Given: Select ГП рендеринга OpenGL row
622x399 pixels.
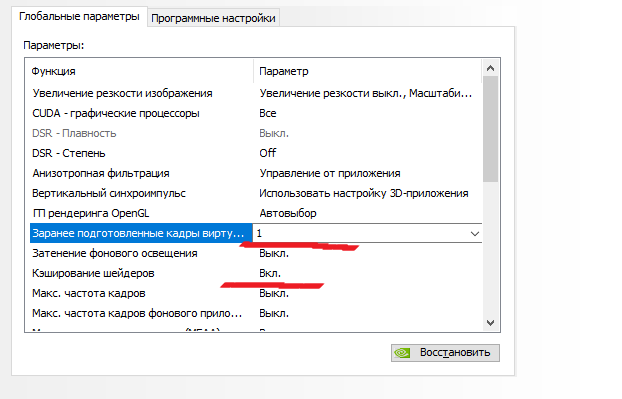Looking at the screenshot, I should pos(256,213).
